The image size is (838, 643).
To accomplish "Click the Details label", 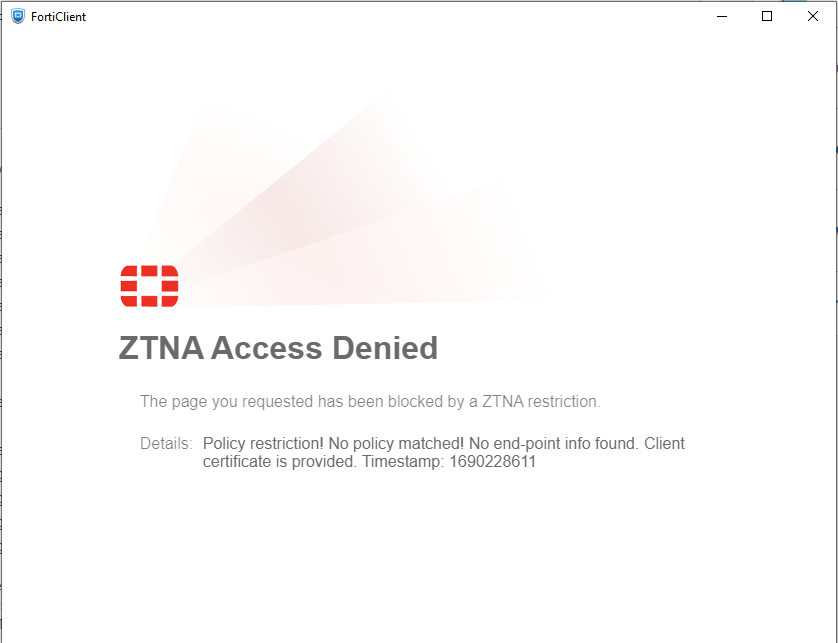I will [x=166, y=444].
